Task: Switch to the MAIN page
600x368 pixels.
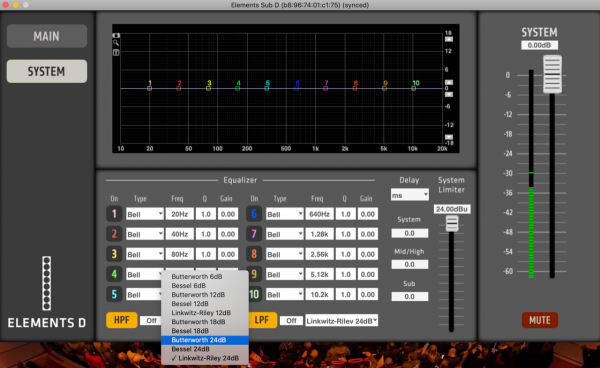Action: 47,36
